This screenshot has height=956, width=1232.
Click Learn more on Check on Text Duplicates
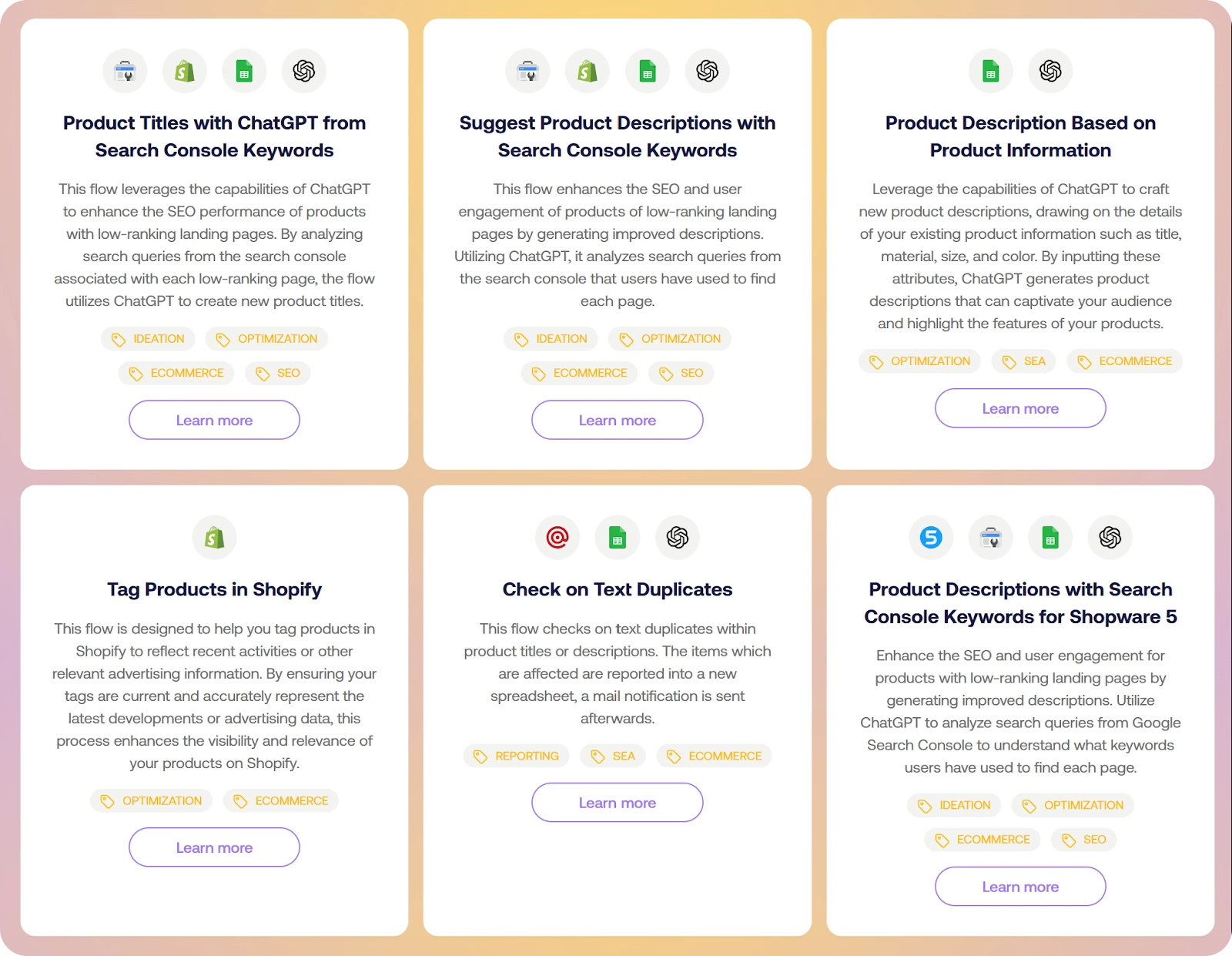click(617, 802)
